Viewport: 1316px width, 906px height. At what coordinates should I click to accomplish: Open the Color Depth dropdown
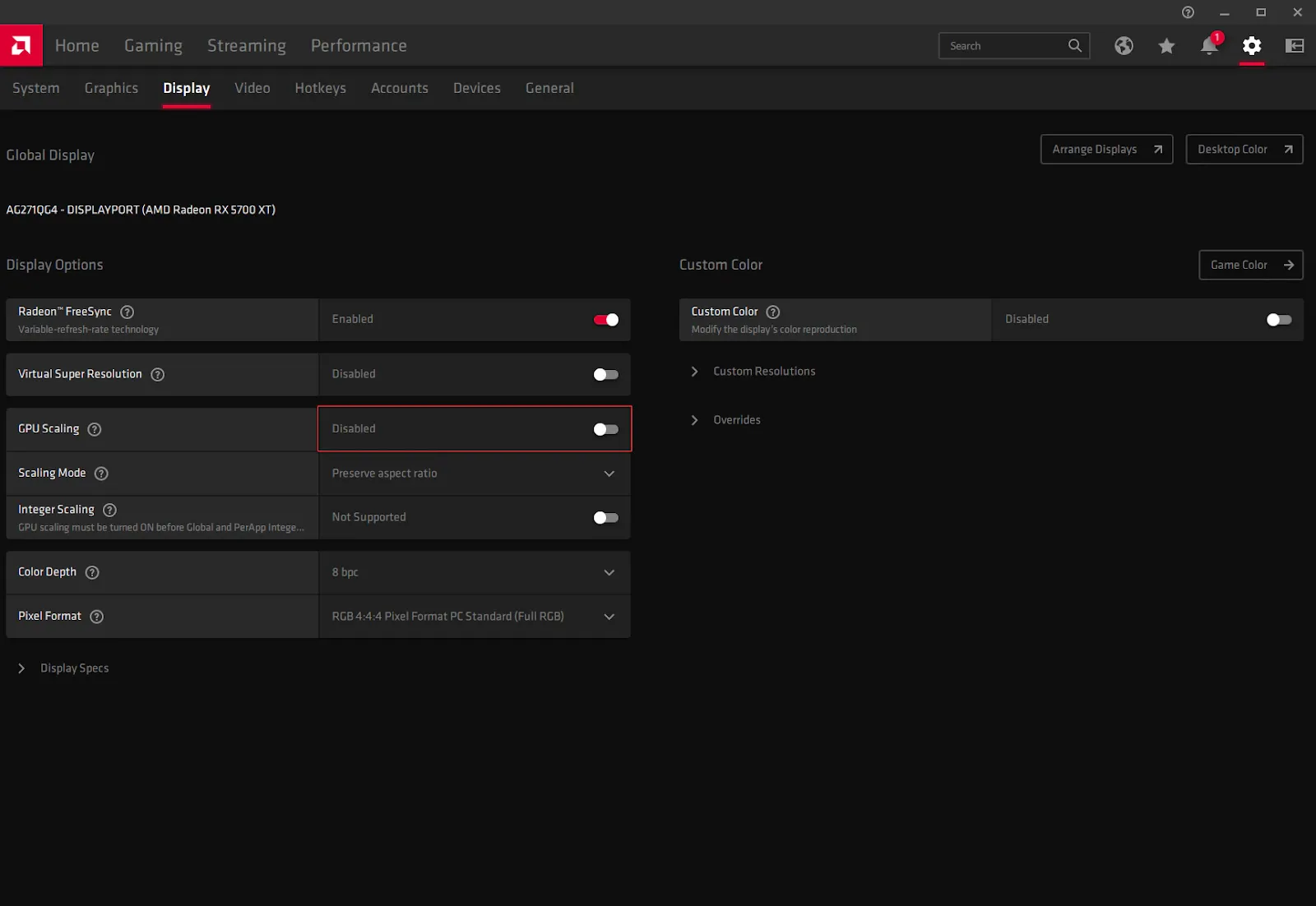tap(475, 572)
